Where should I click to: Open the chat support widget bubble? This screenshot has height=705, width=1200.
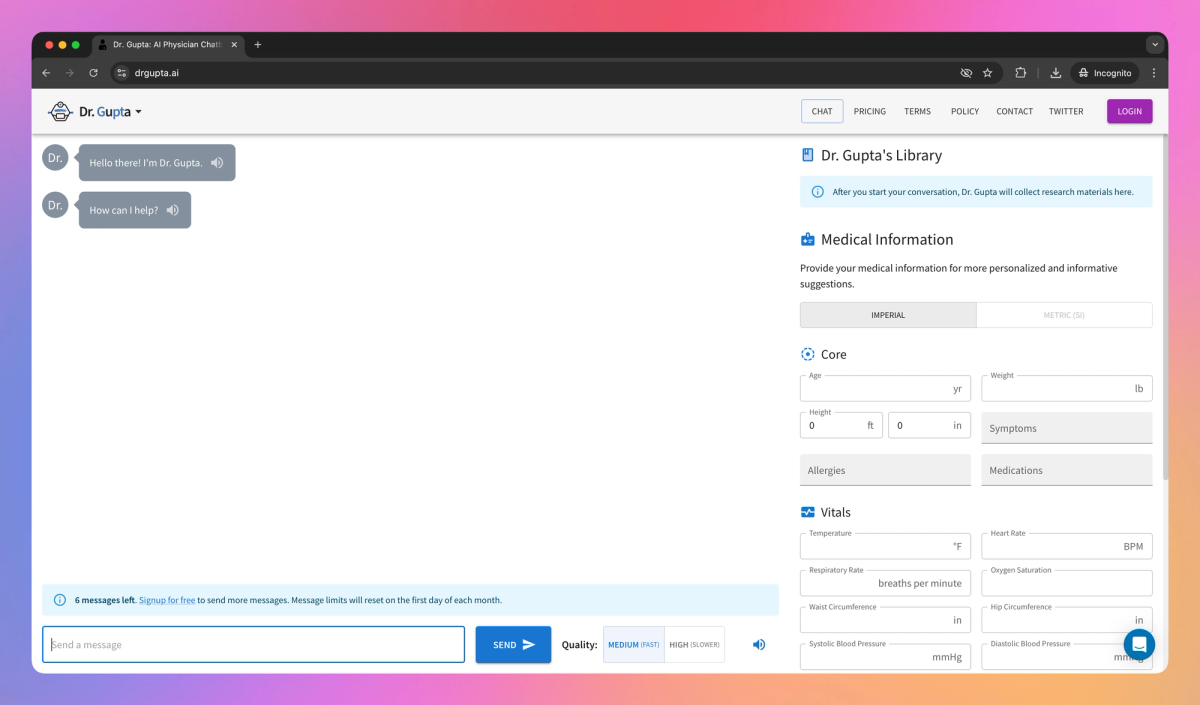click(1139, 643)
